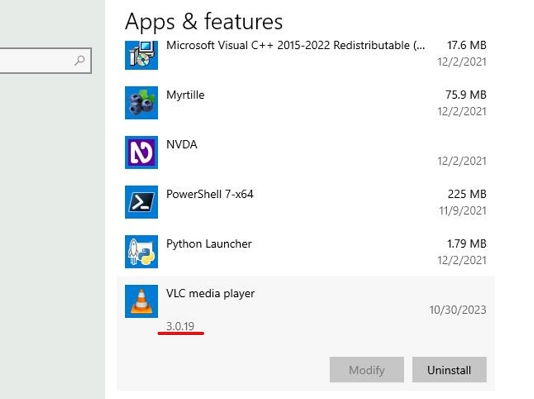Uninstall VLC media player
The image size is (534, 399).
click(x=449, y=370)
